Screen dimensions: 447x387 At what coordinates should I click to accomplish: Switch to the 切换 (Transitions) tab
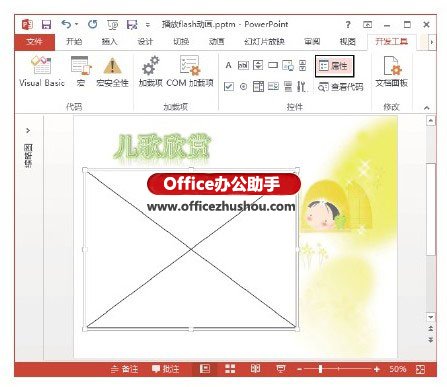point(181,42)
